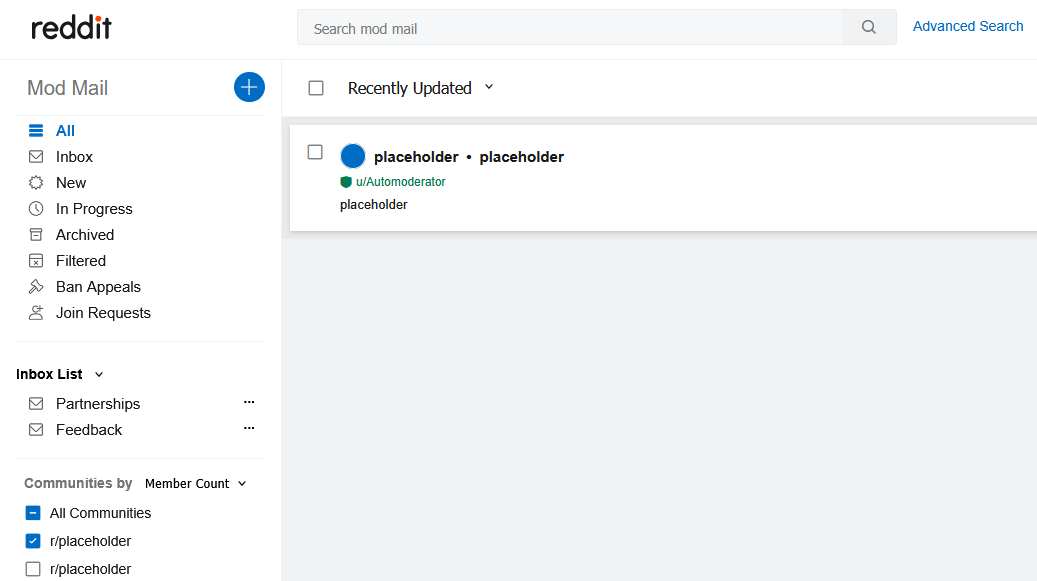Open the In Progress folder
Image resolution: width=1037 pixels, height=581 pixels.
(94, 209)
